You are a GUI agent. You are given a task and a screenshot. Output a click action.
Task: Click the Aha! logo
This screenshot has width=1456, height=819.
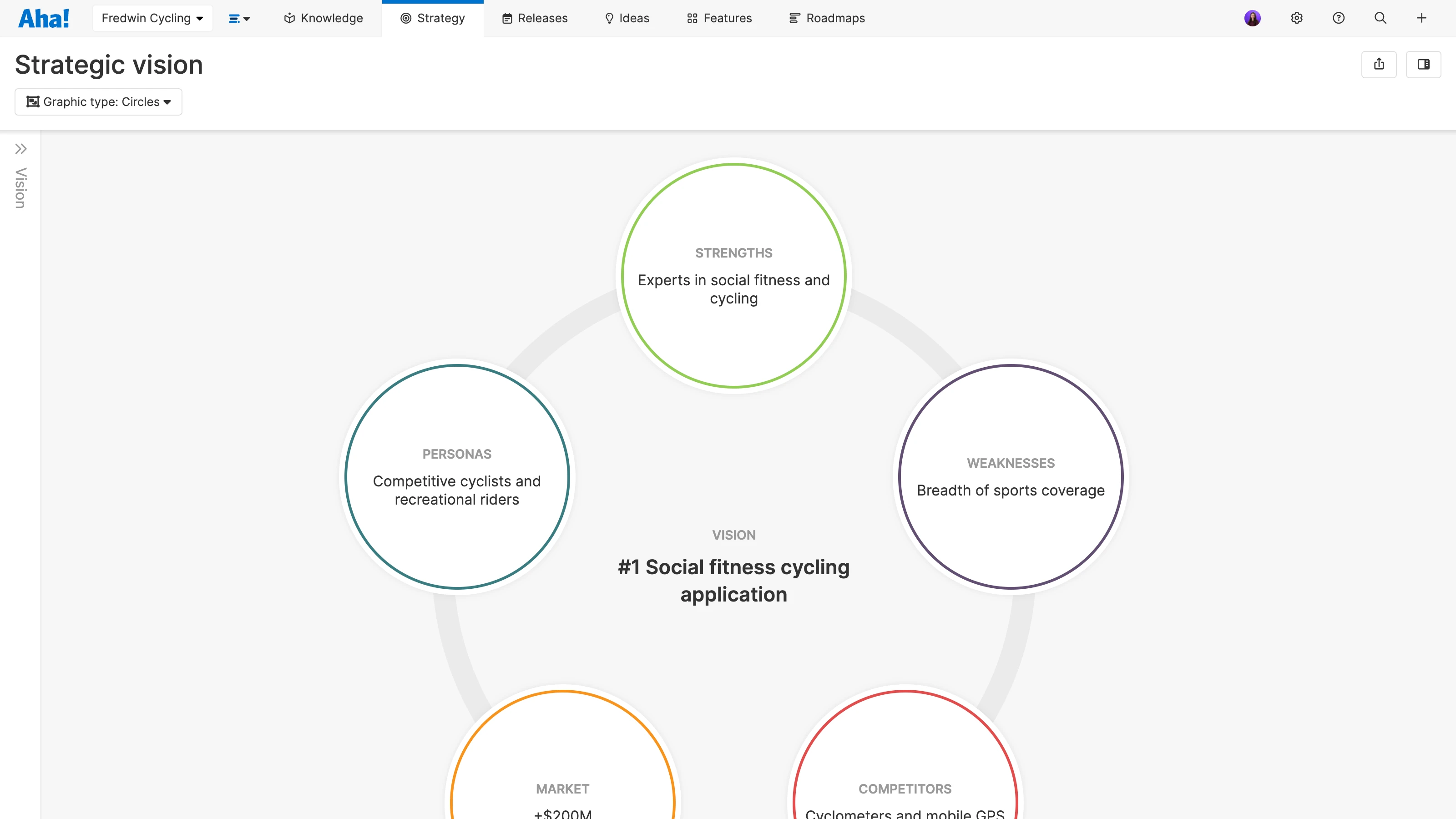(44, 18)
